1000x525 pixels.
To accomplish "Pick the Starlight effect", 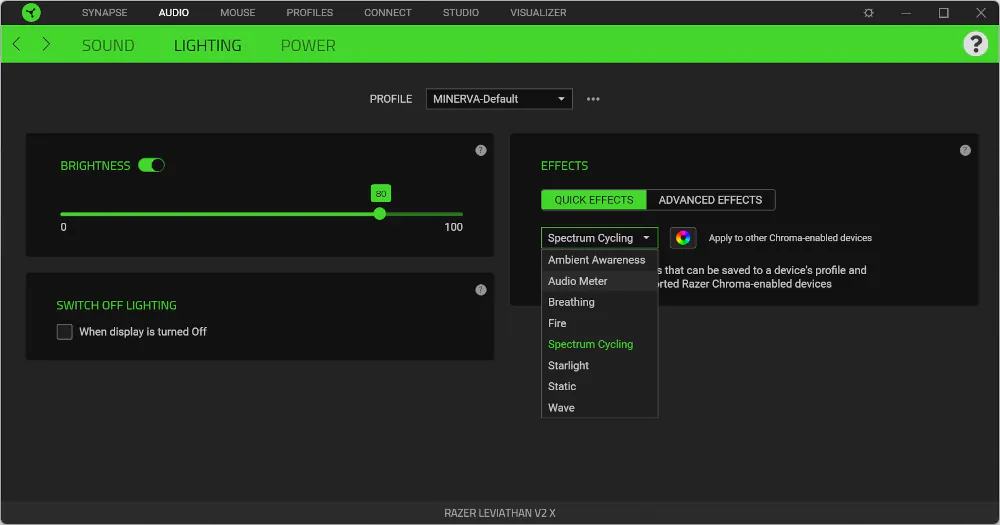I will tap(599, 365).
